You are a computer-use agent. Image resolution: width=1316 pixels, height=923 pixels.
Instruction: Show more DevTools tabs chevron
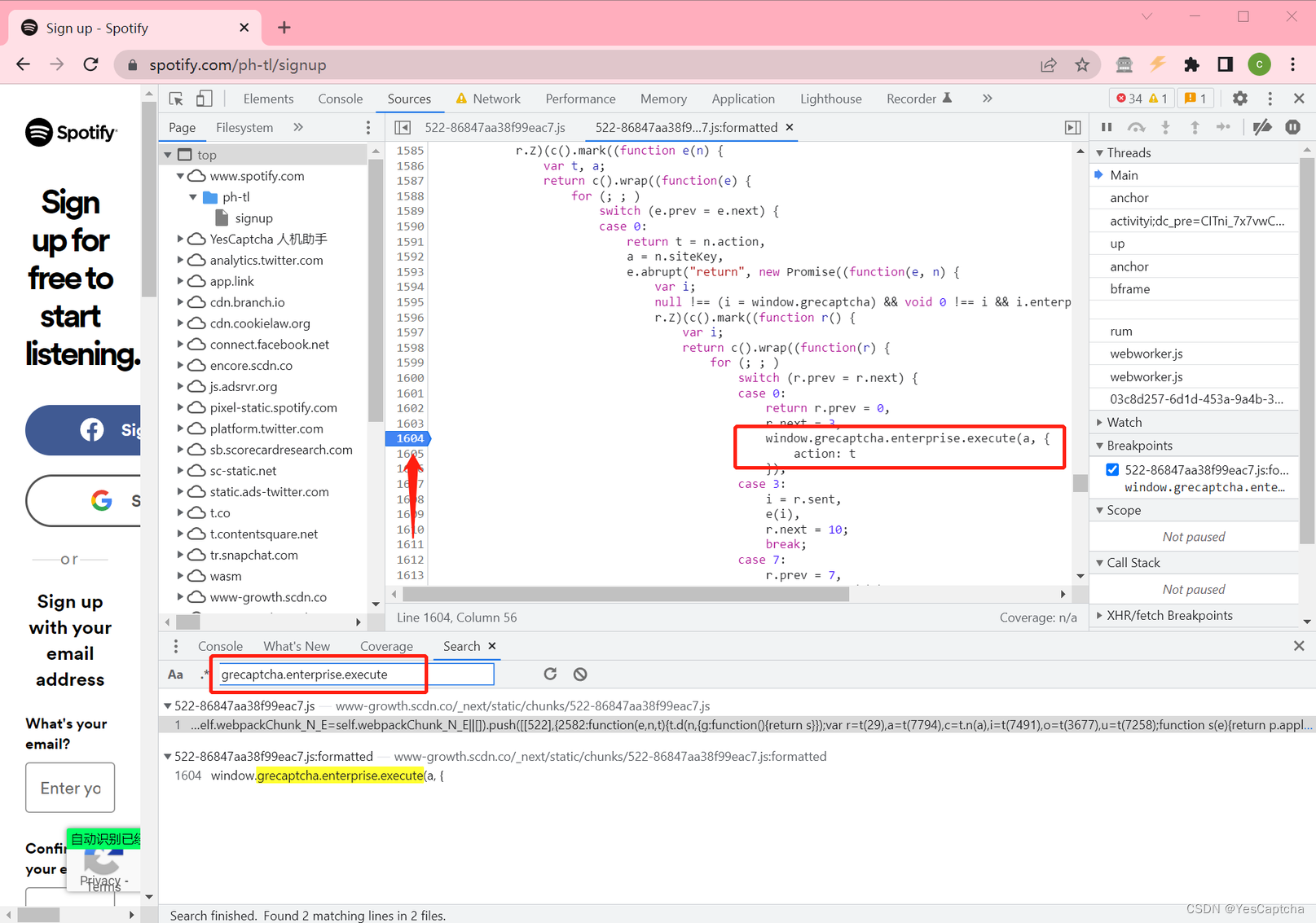coord(987,99)
